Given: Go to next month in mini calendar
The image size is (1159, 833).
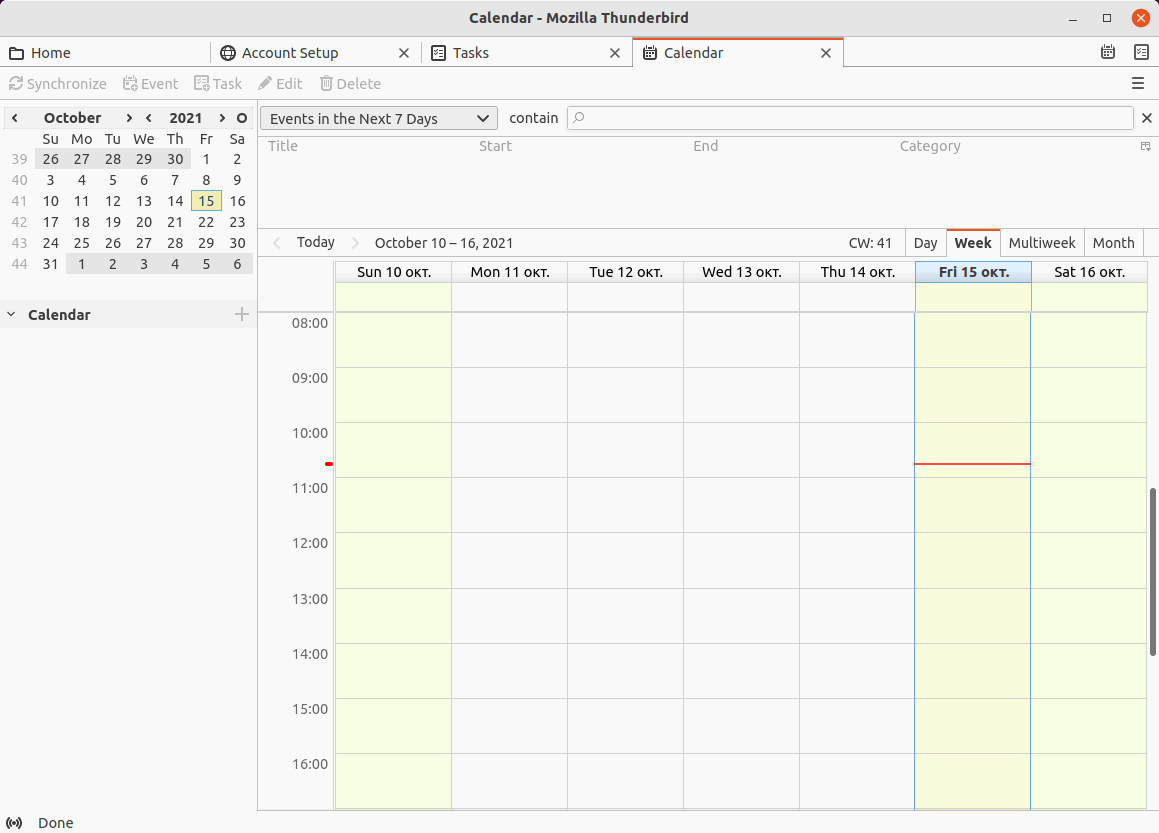Looking at the screenshot, I should 129,118.
